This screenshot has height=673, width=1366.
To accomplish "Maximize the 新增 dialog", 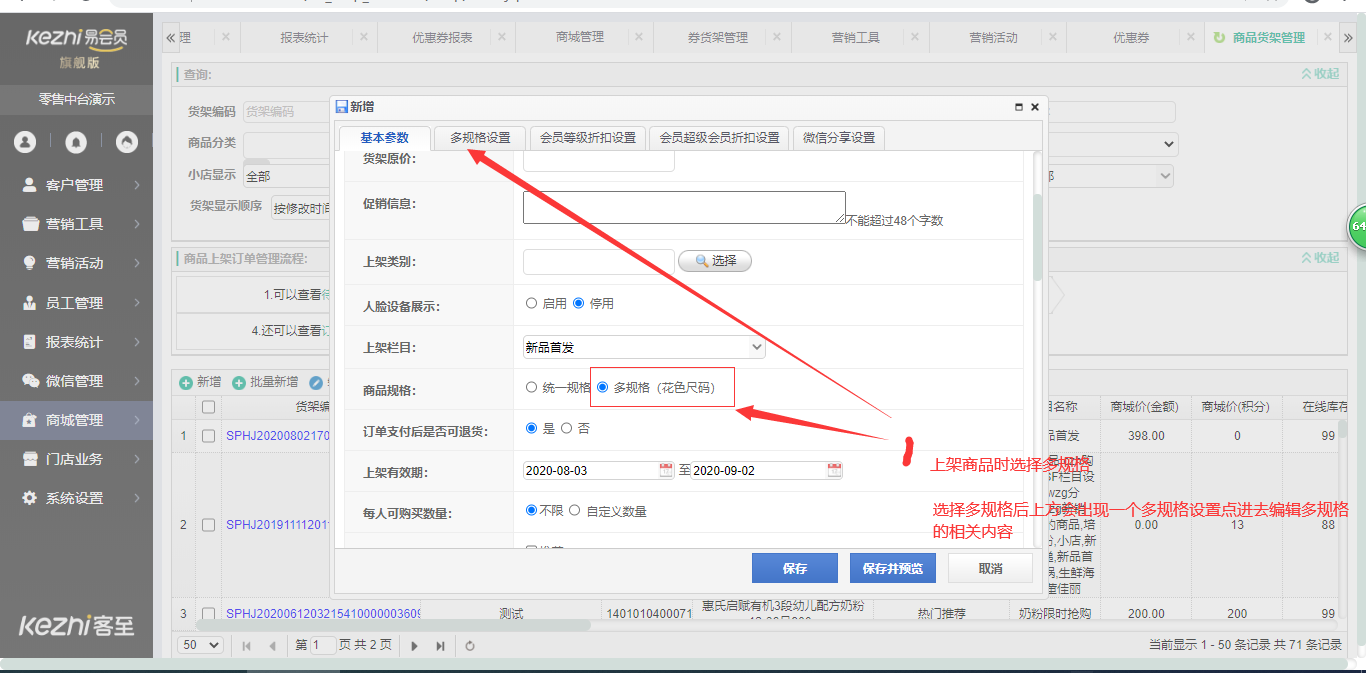I will 1019,107.
